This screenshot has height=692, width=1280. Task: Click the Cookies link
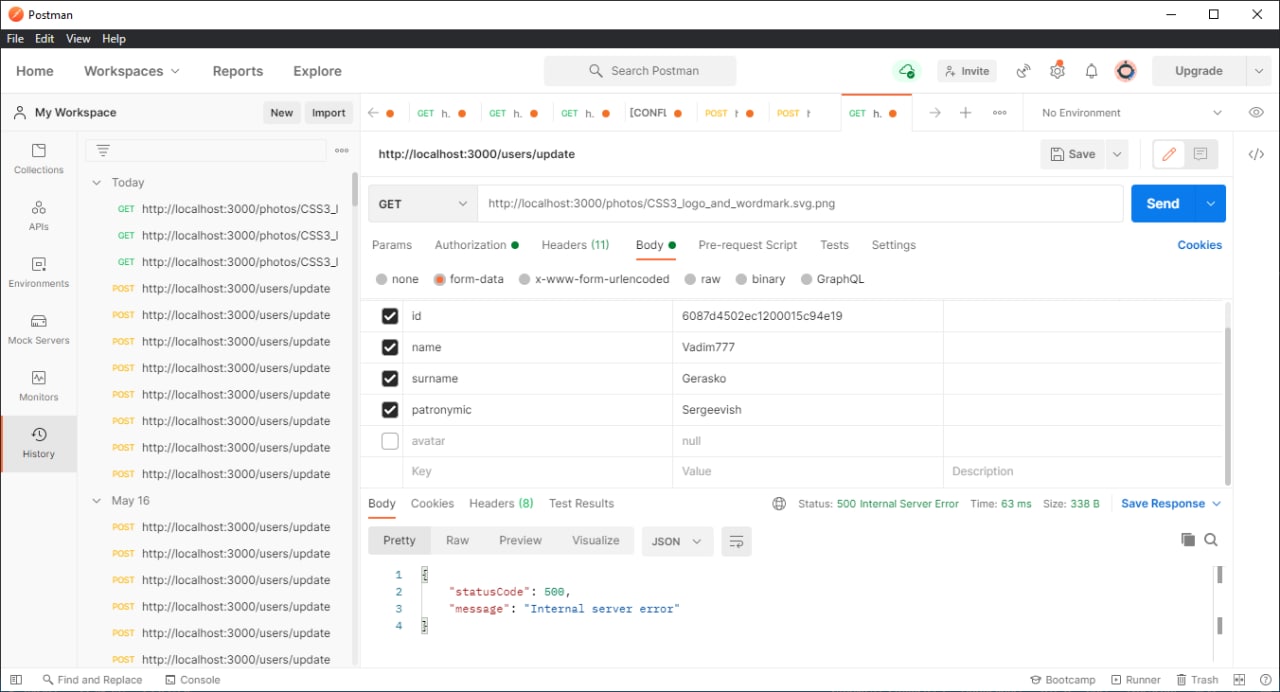[1199, 245]
